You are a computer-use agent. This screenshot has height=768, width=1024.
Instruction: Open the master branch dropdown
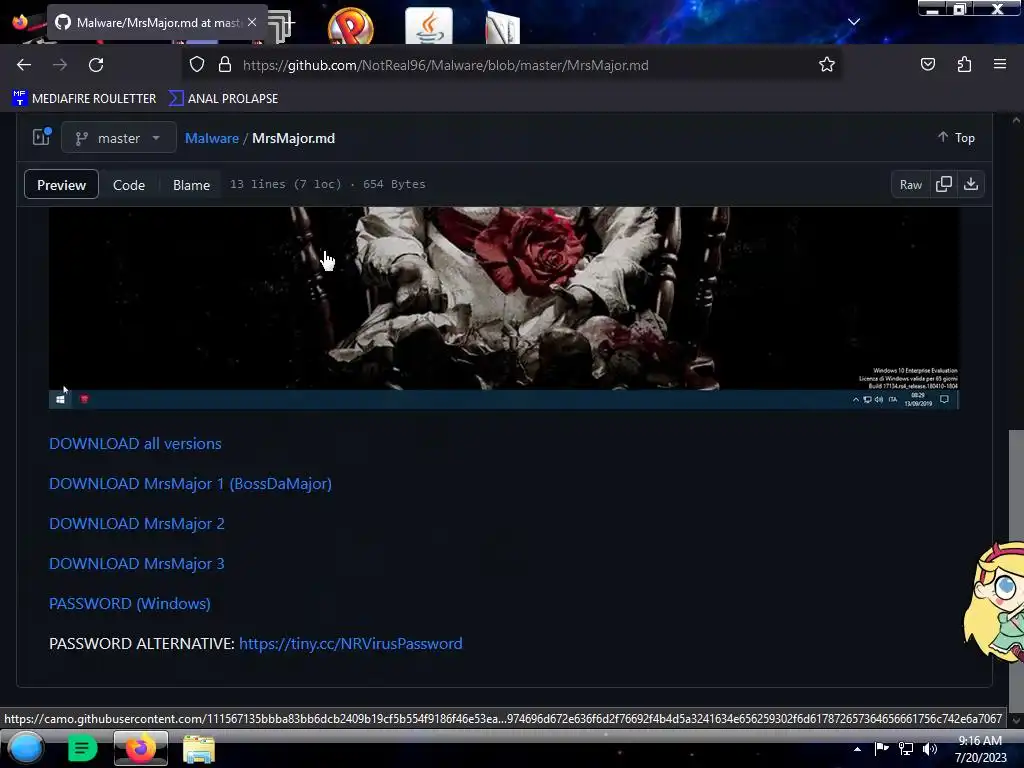[119, 138]
